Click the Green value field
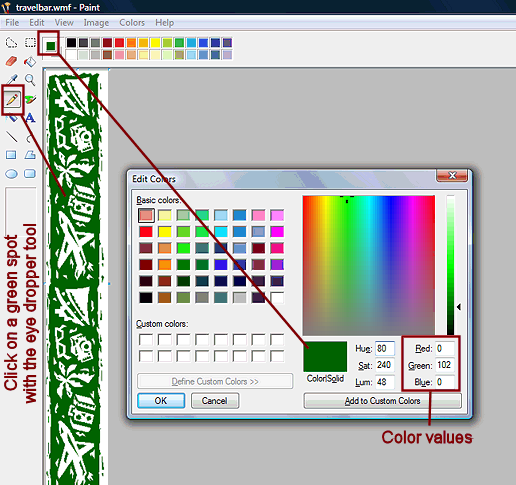The height and width of the screenshot is (485, 516). point(445,365)
